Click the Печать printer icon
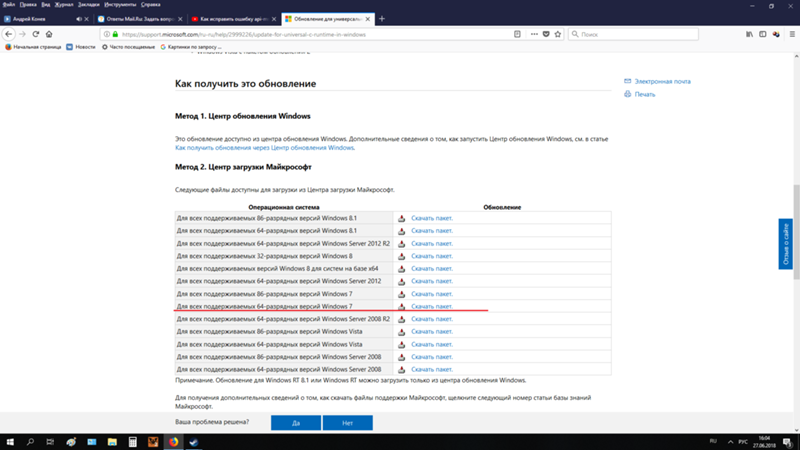The height and width of the screenshot is (450, 800). pos(628,94)
